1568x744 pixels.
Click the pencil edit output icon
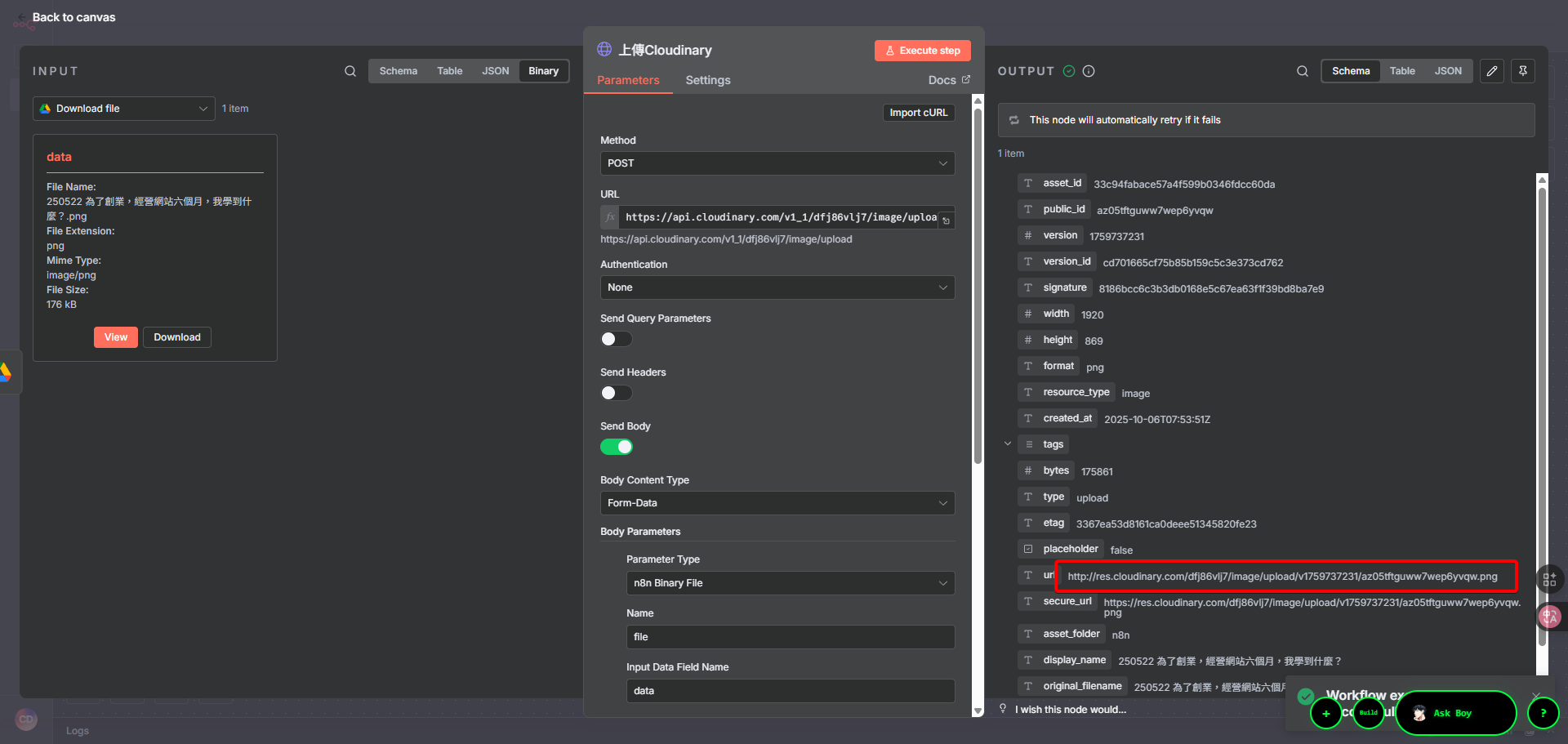click(x=1491, y=71)
